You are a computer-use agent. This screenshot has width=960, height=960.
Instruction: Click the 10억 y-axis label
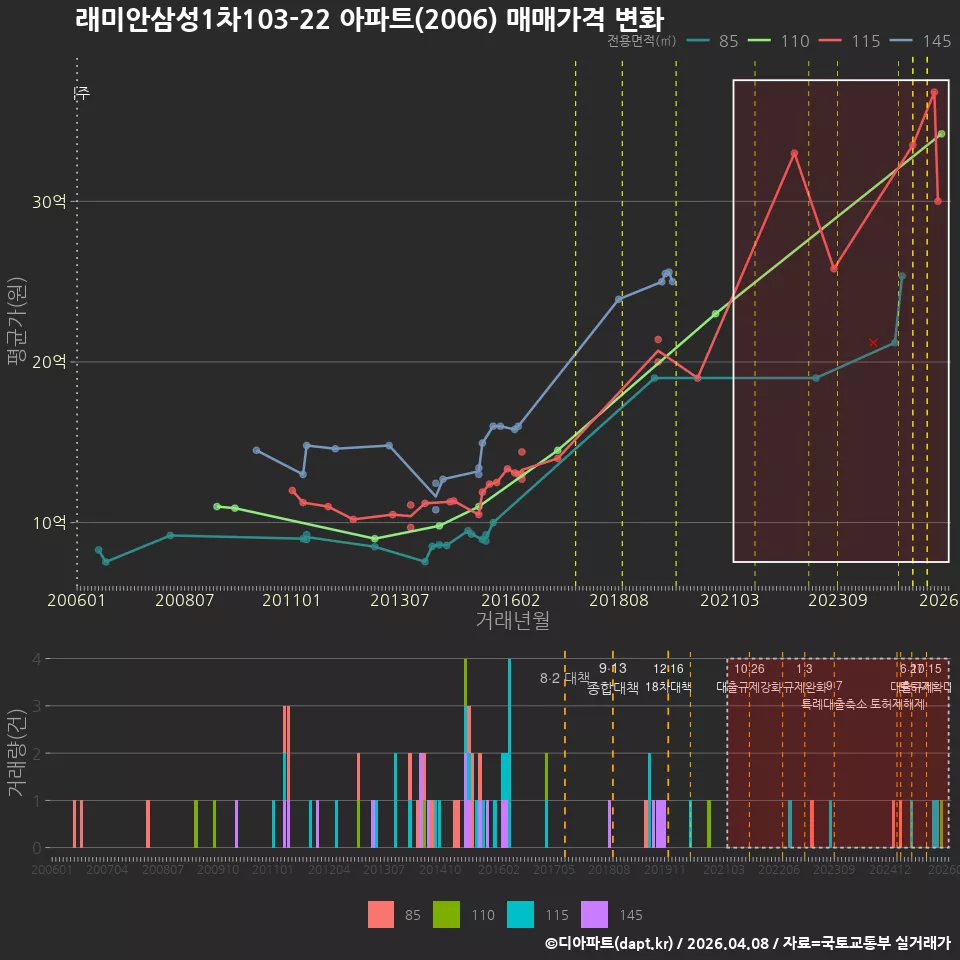pyautogui.click(x=49, y=523)
